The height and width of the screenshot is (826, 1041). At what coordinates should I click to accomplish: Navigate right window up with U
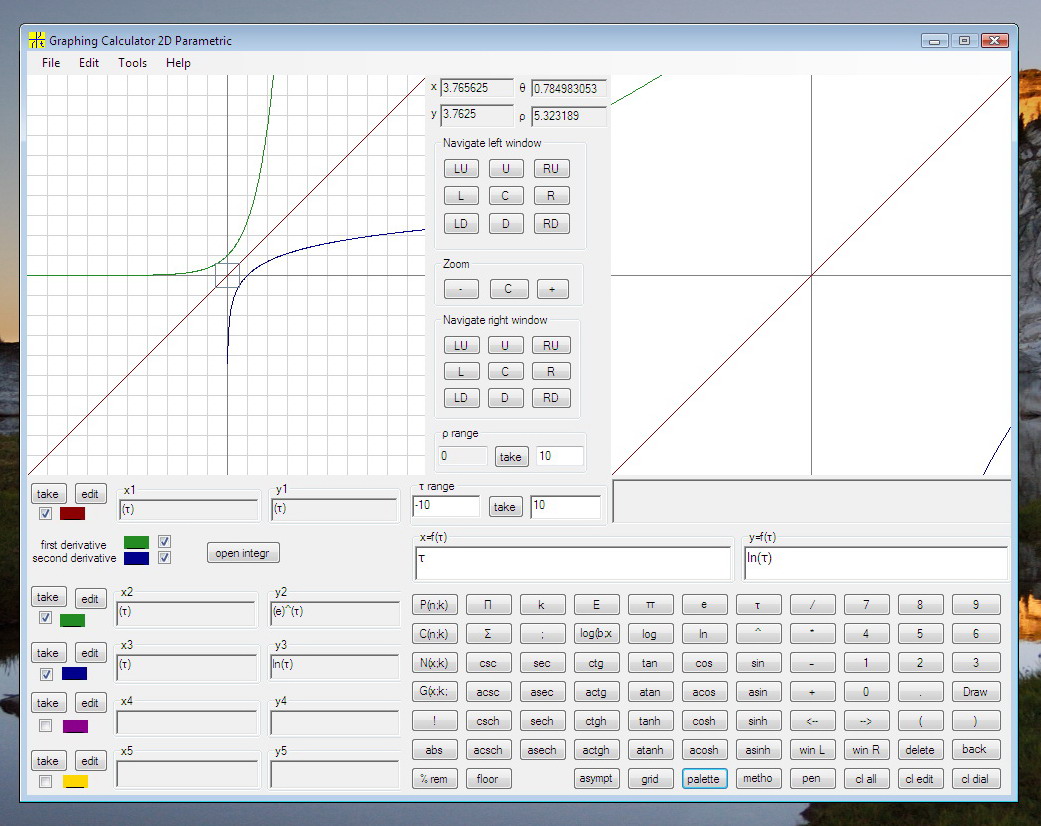coord(505,345)
